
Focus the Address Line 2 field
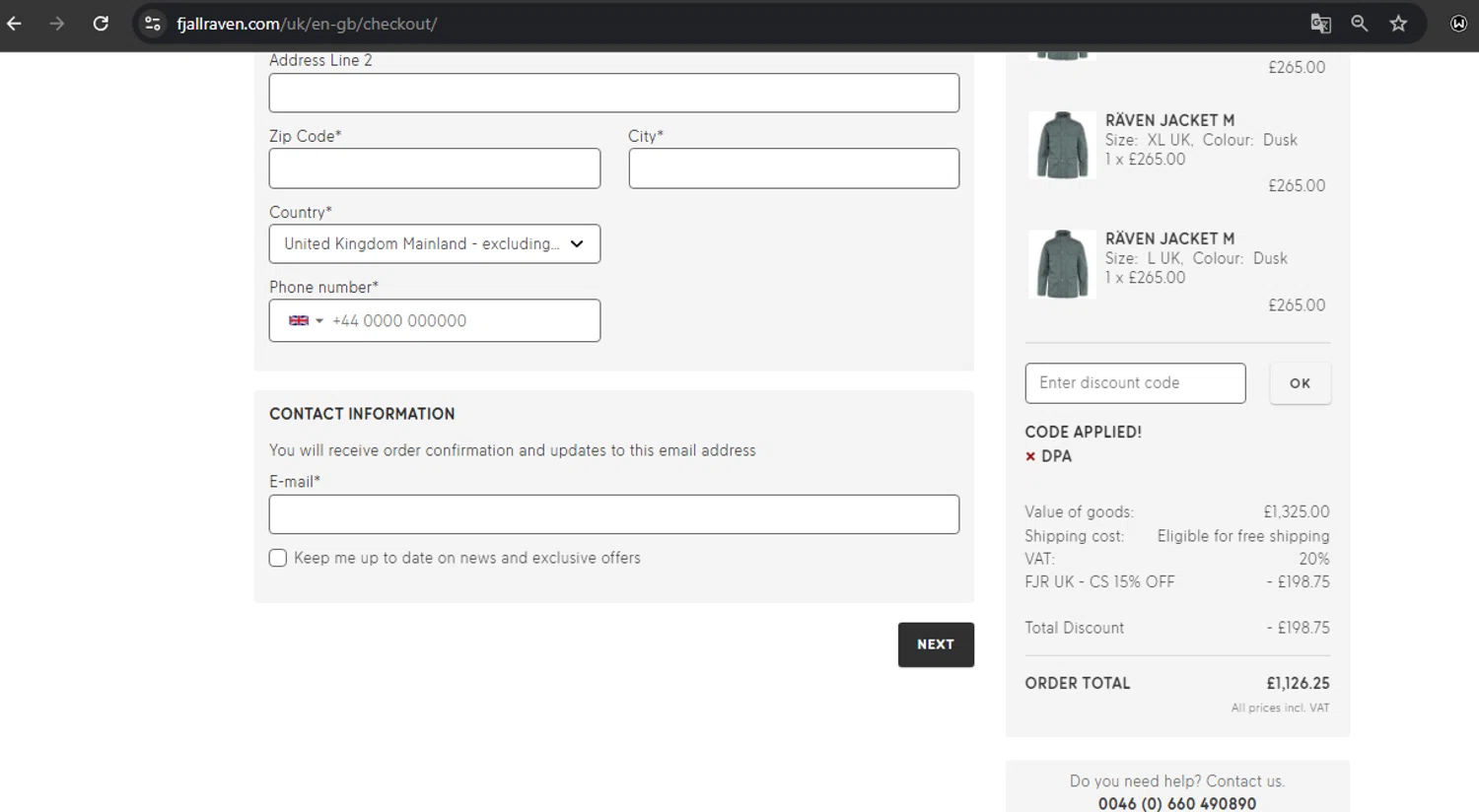[614, 93]
